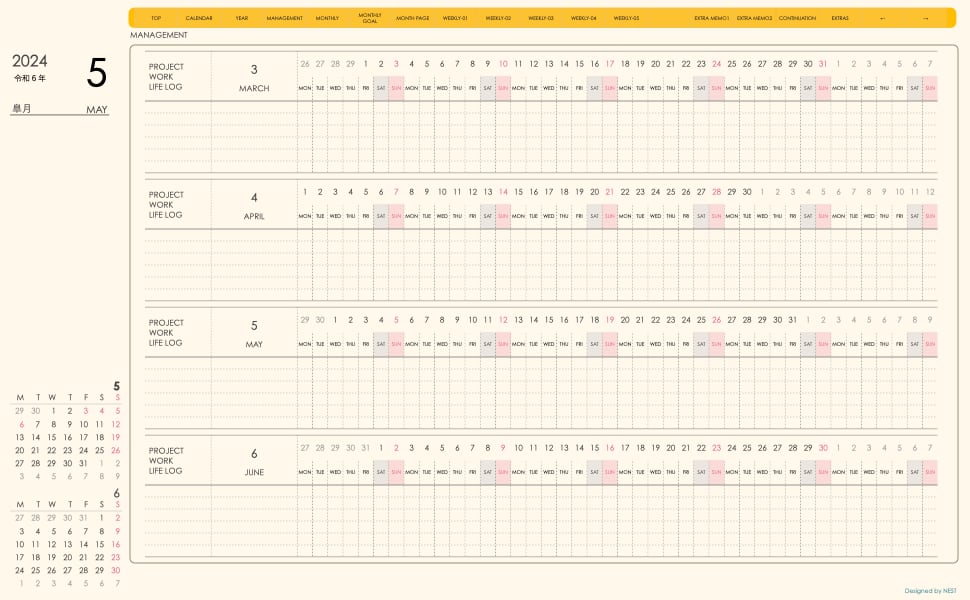Select May 12 in the mini calendar
970x600 pixels.
[x=116, y=424]
